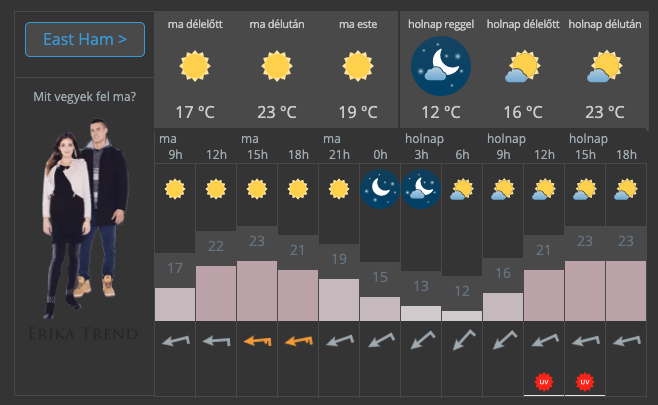The image size is (658, 405).
Task: Click the 0h night moon icon
Action: (380, 187)
